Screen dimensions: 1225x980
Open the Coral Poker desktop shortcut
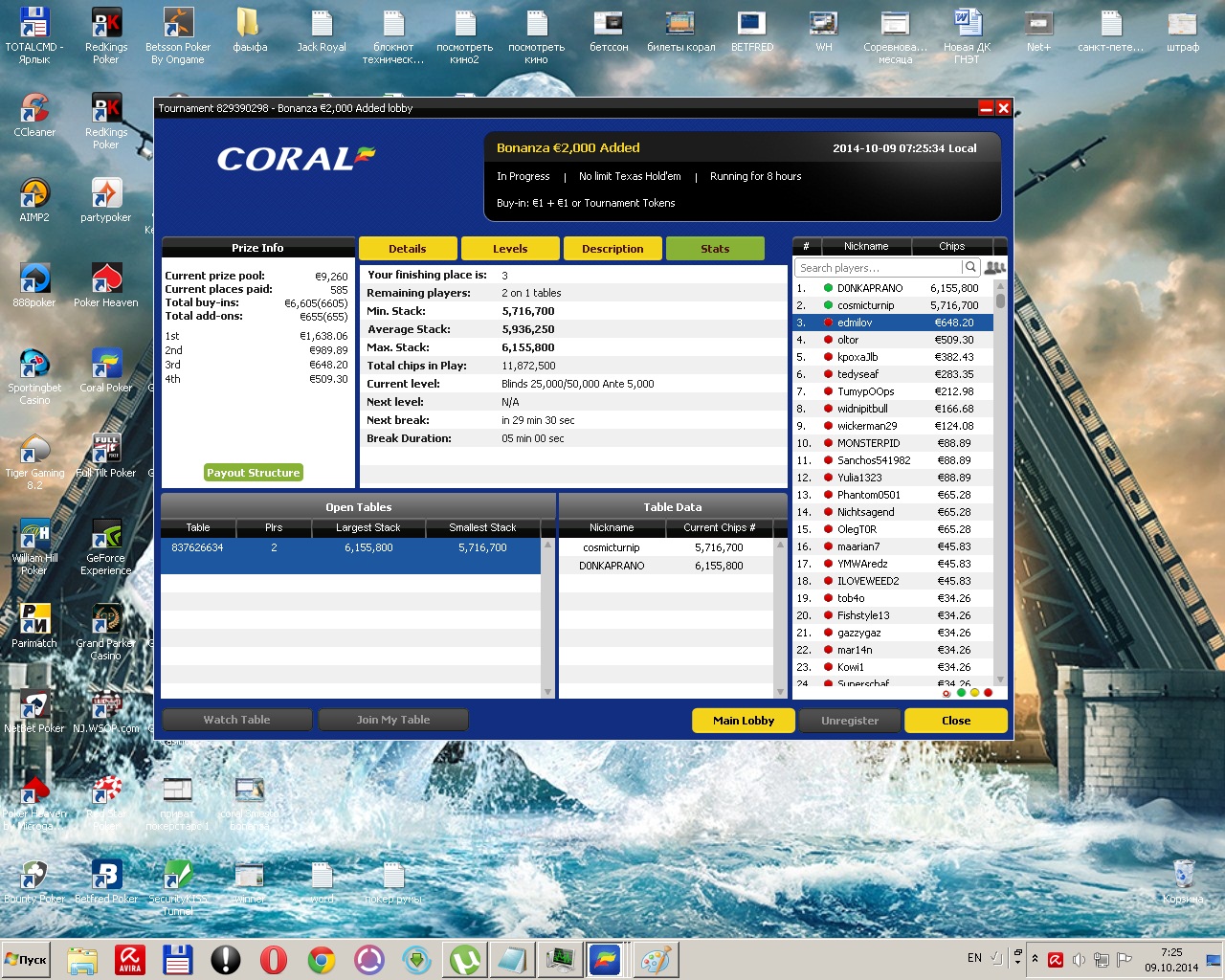tap(106, 370)
